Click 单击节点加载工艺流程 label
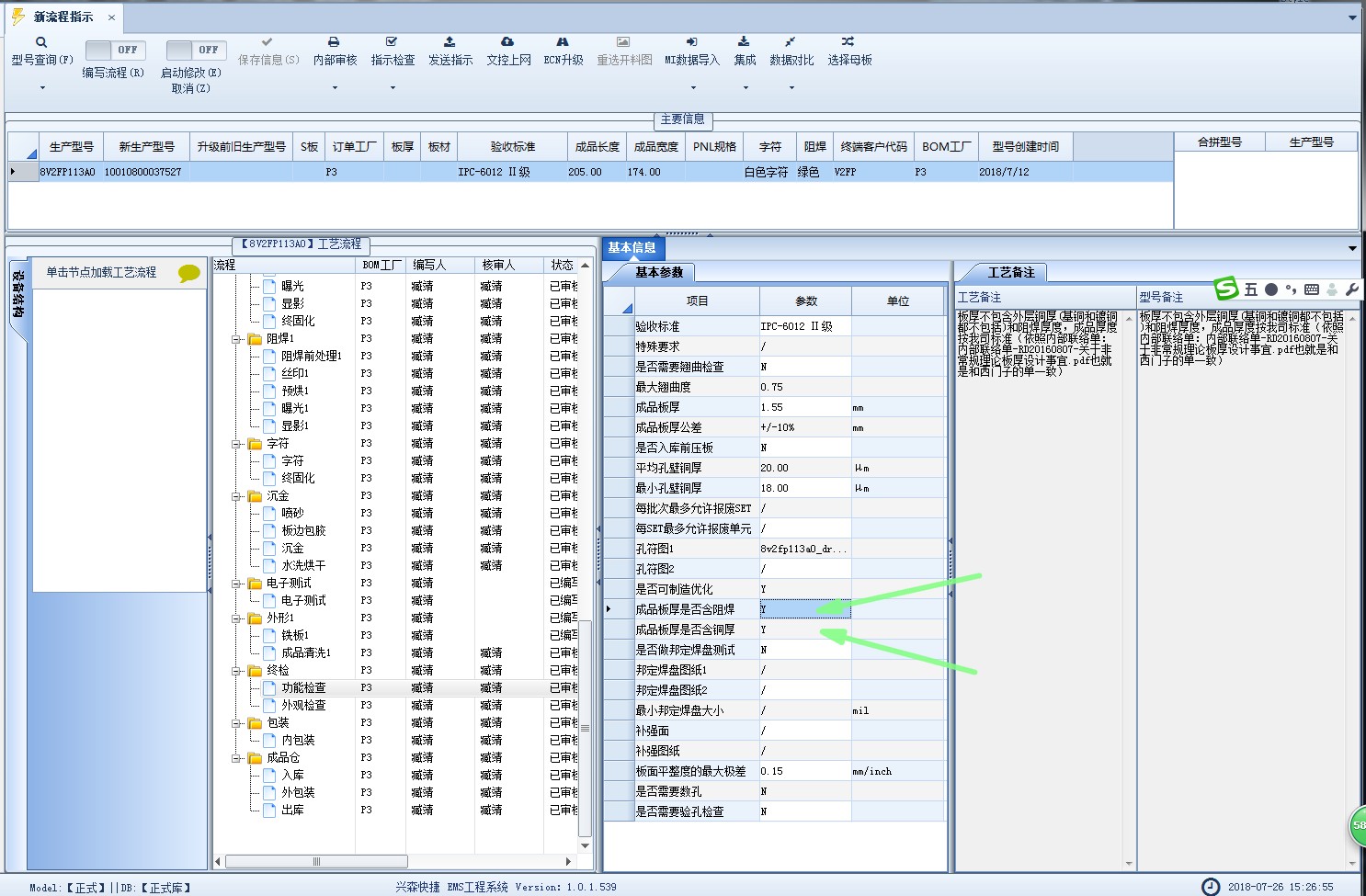The height and width of the screenshot is (896, 1366). pyautogui.click(x=101, y=273)
